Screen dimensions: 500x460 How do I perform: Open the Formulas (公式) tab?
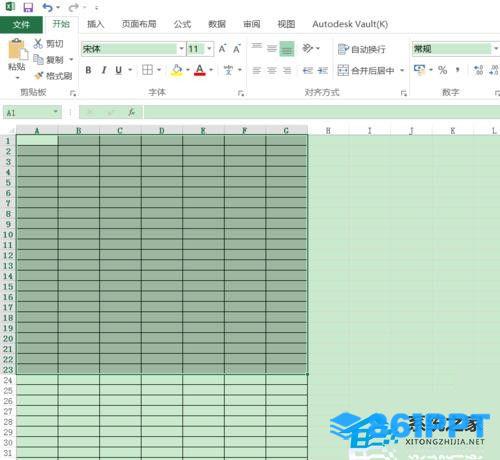coord(182,24)
